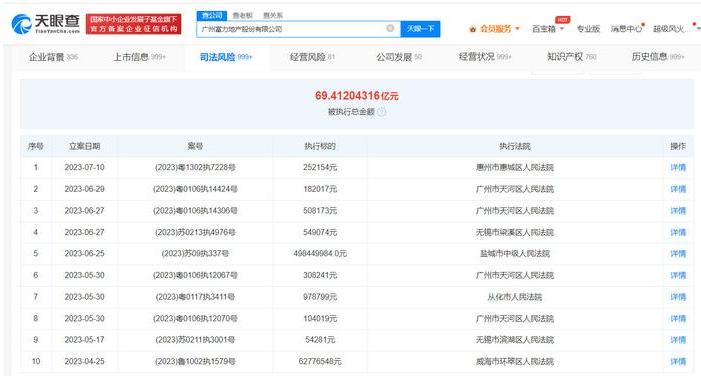Click the date 2023-04-25
Screen dimensions: 701x376
click(x=84, y=361)
